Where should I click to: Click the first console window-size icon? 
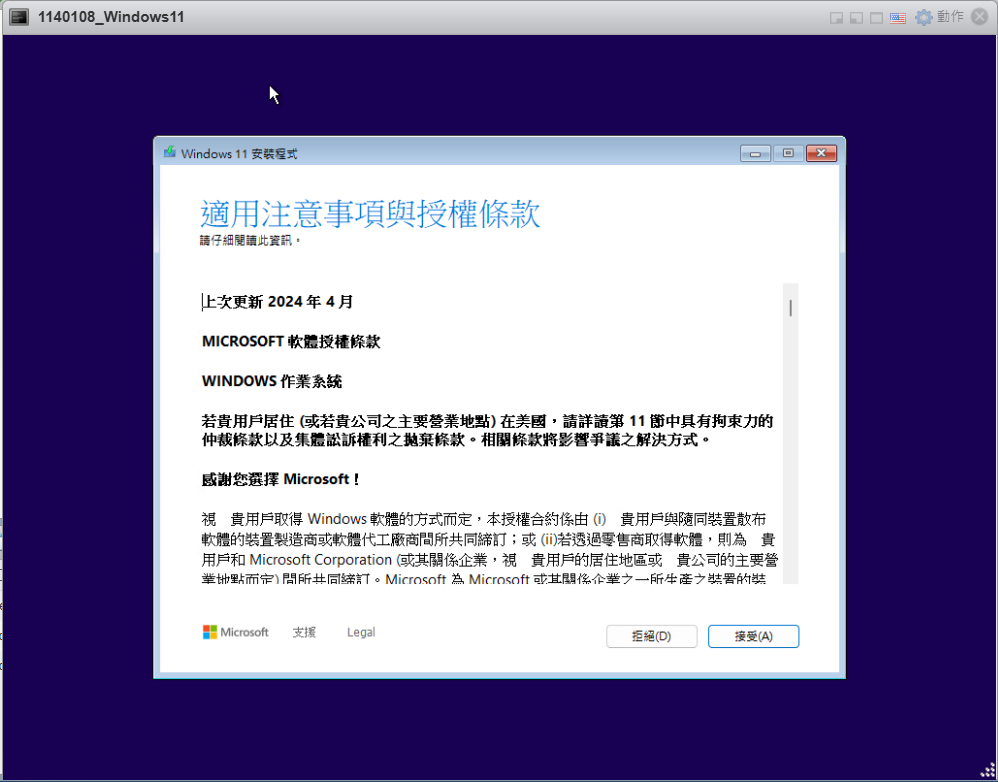[836, 18]
